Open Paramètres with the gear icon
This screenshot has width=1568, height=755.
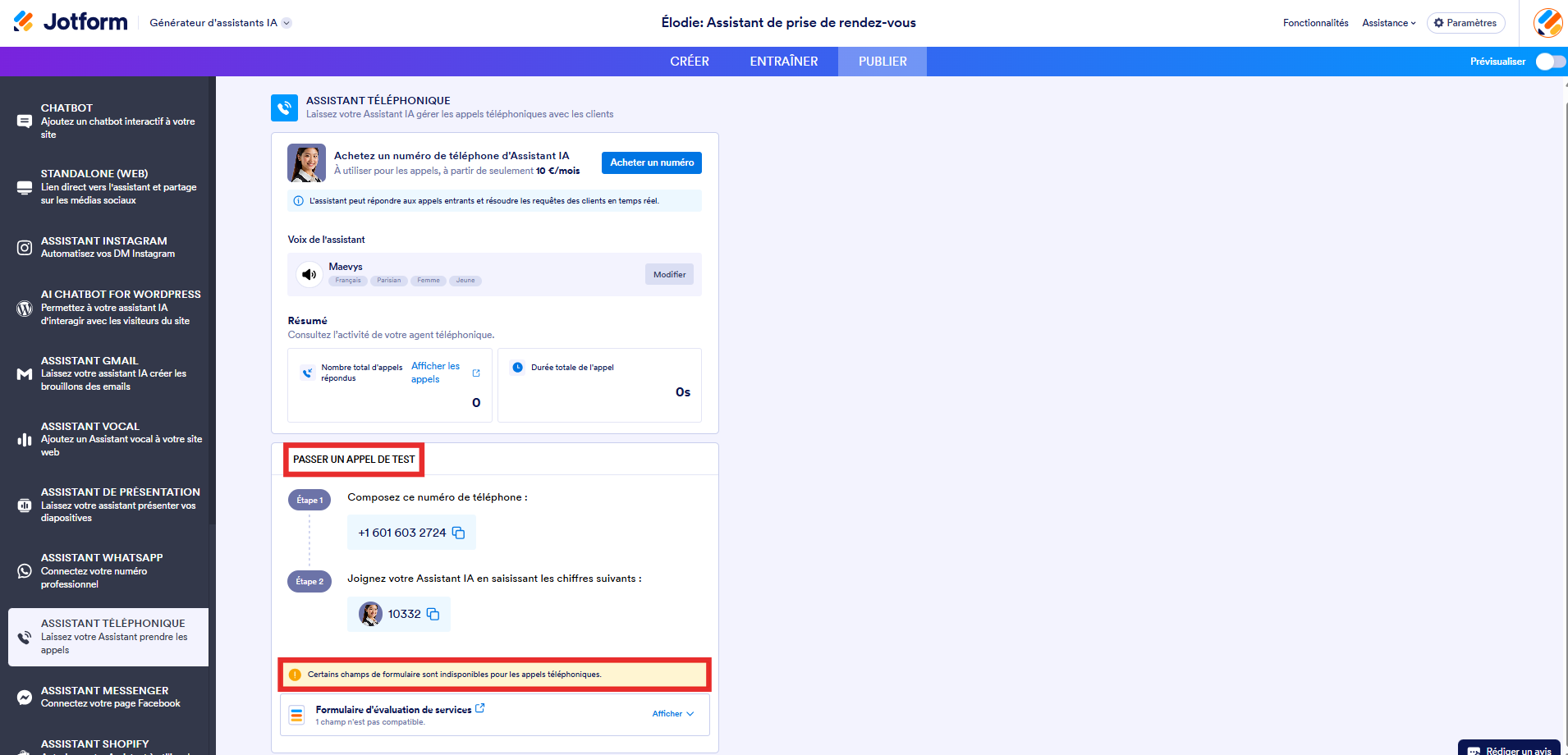pyautogui.click(x=1465, y=23)
